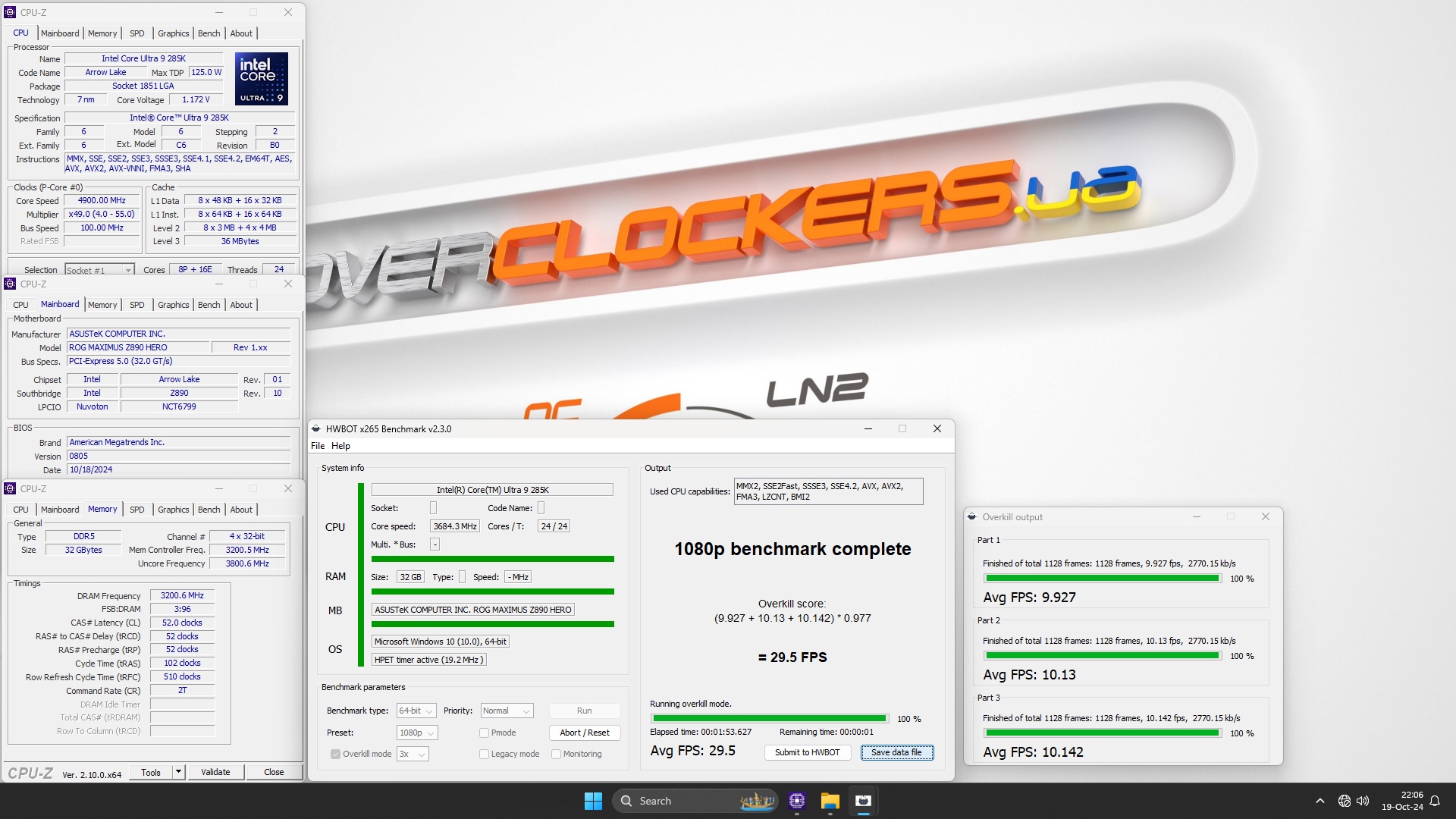Click the CPU-Z Close button
1456x819 pixels.
274,772
